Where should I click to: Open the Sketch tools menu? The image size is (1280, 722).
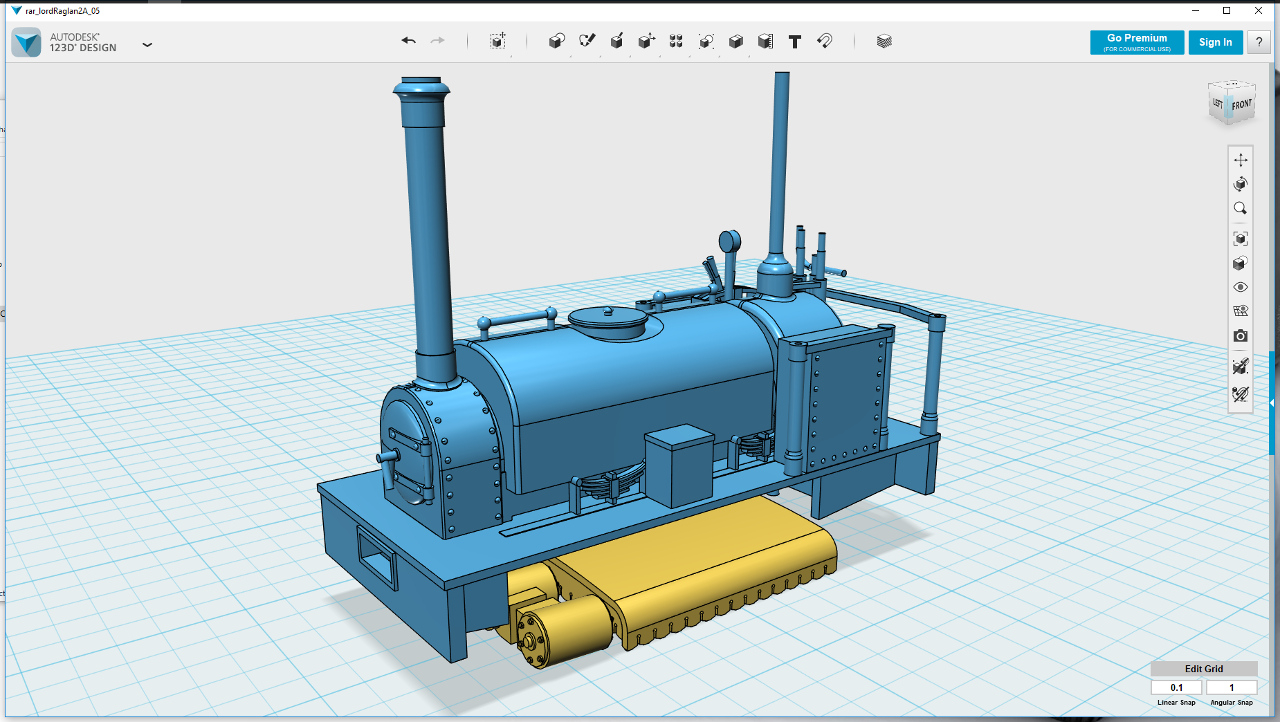(587, 41)
